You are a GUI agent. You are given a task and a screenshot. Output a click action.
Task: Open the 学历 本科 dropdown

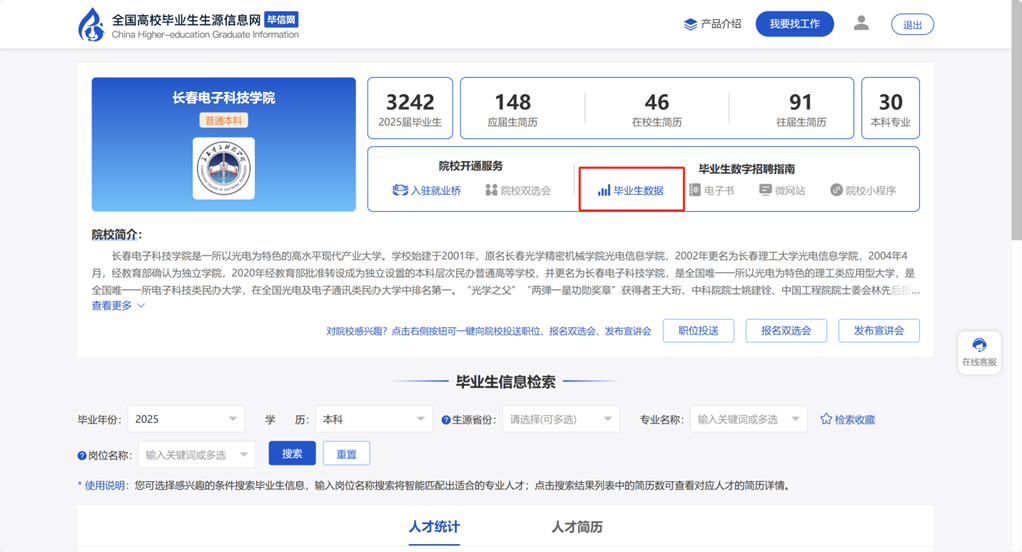374,419
